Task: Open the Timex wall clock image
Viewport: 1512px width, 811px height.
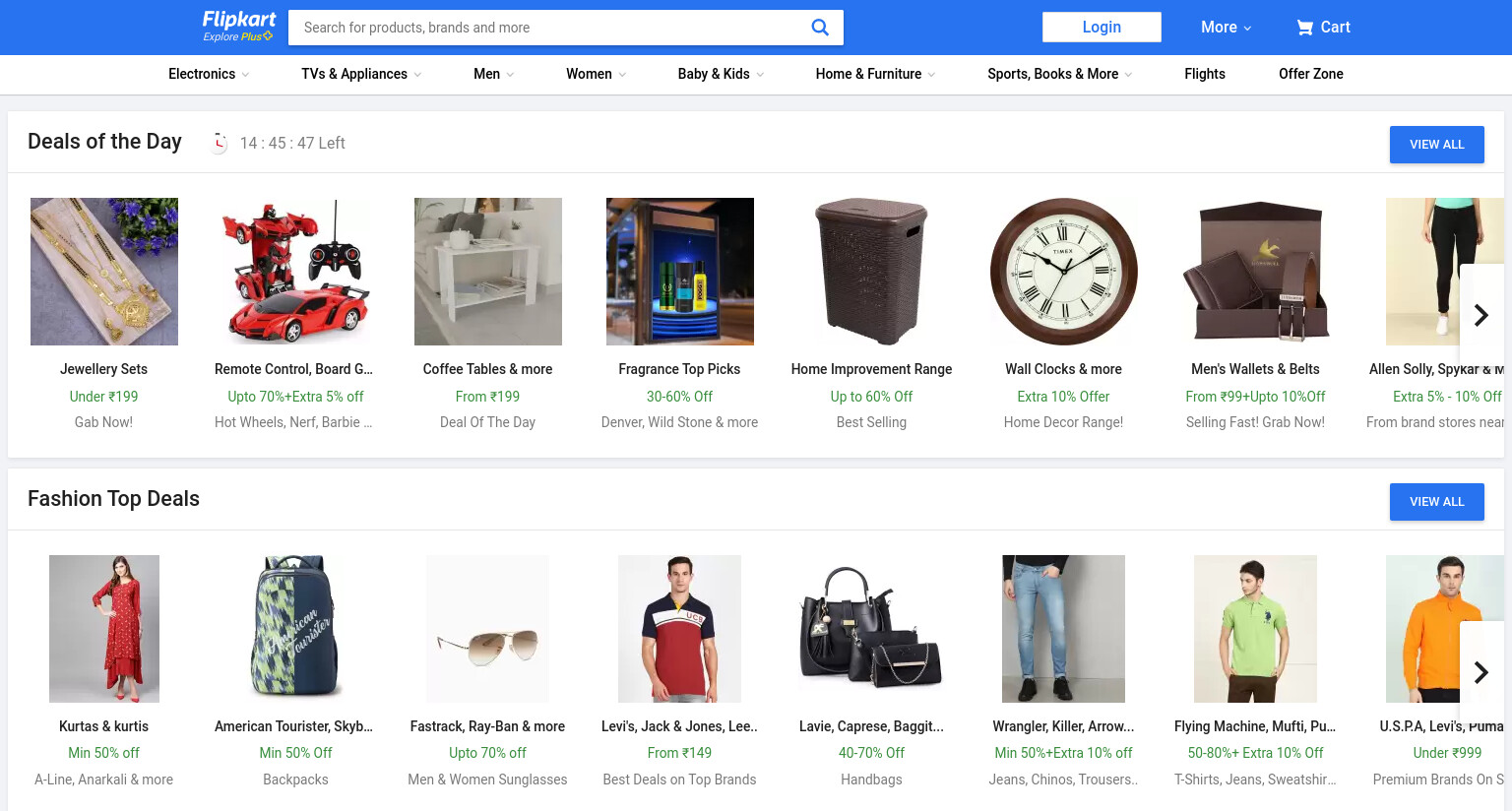Action: coord(1064,272)
